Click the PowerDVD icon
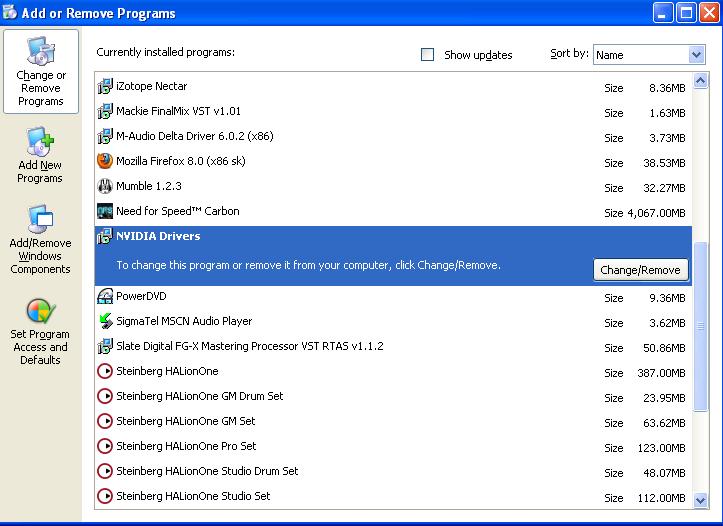The image size is (723, 526). (x=105, y=296)
